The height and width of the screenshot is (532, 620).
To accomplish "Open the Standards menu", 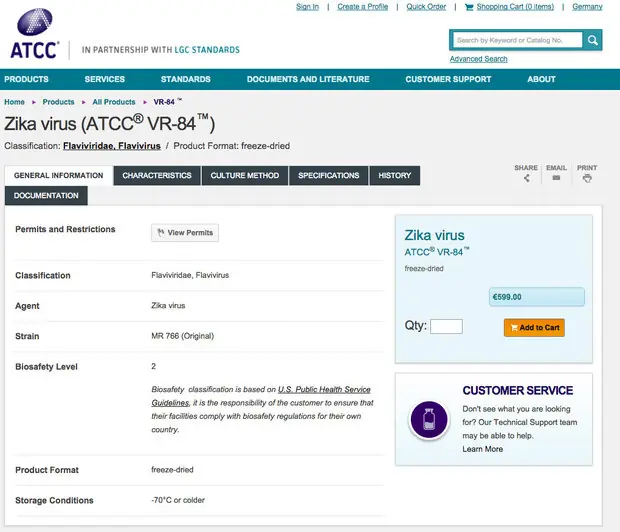I will pyautogui.click(x=186, y=79).
